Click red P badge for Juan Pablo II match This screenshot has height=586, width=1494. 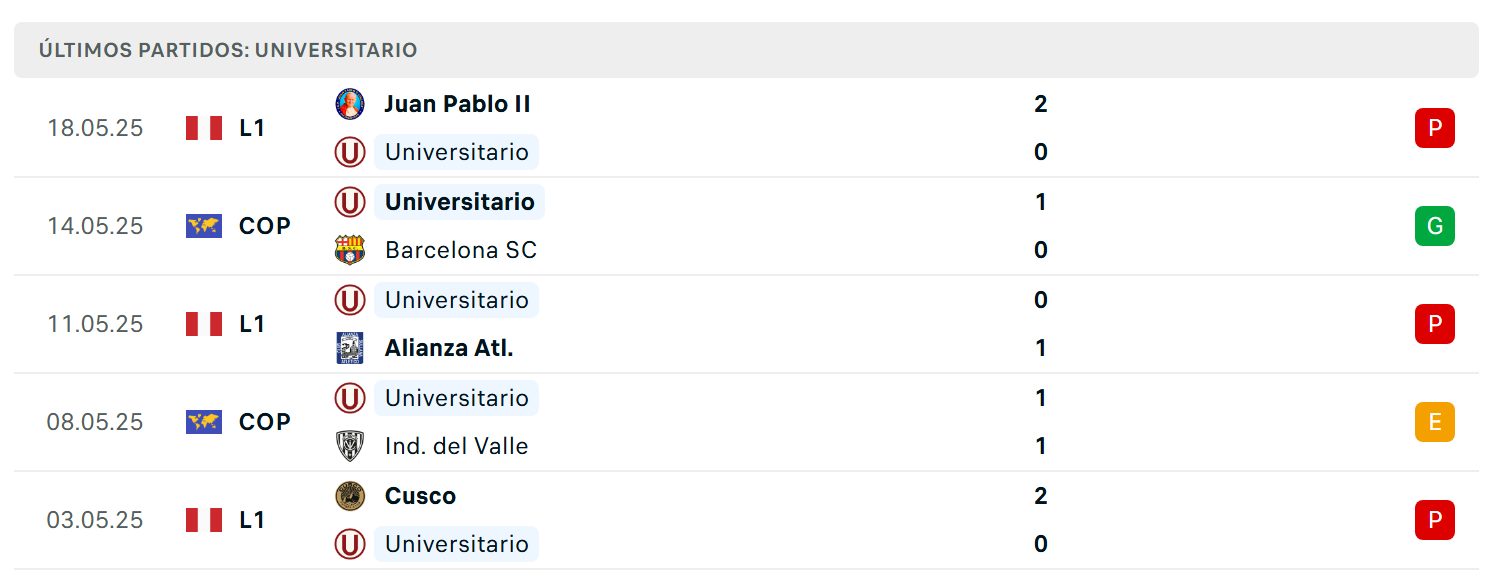(1435, 128)
